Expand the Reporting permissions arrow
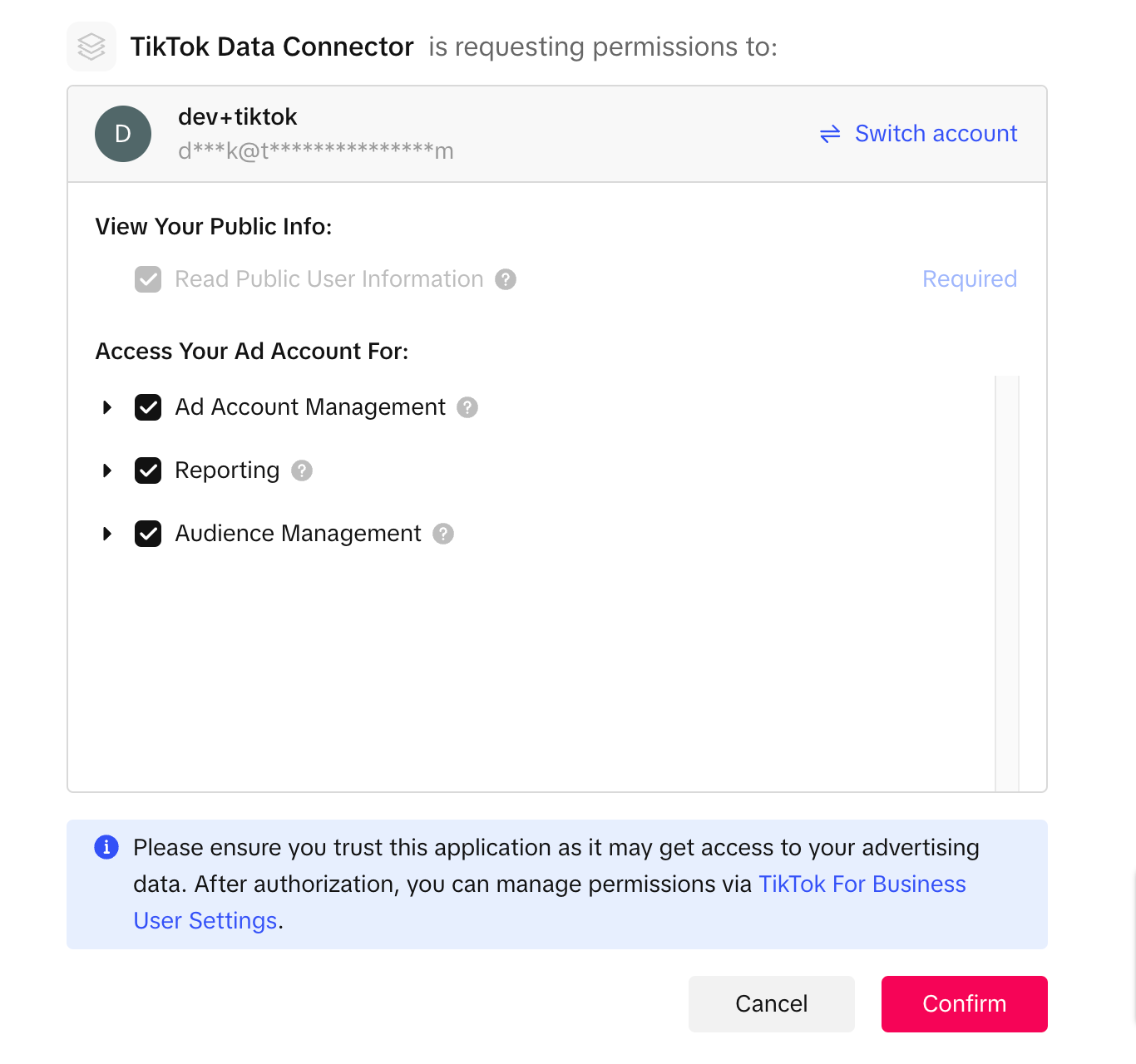 107,470
